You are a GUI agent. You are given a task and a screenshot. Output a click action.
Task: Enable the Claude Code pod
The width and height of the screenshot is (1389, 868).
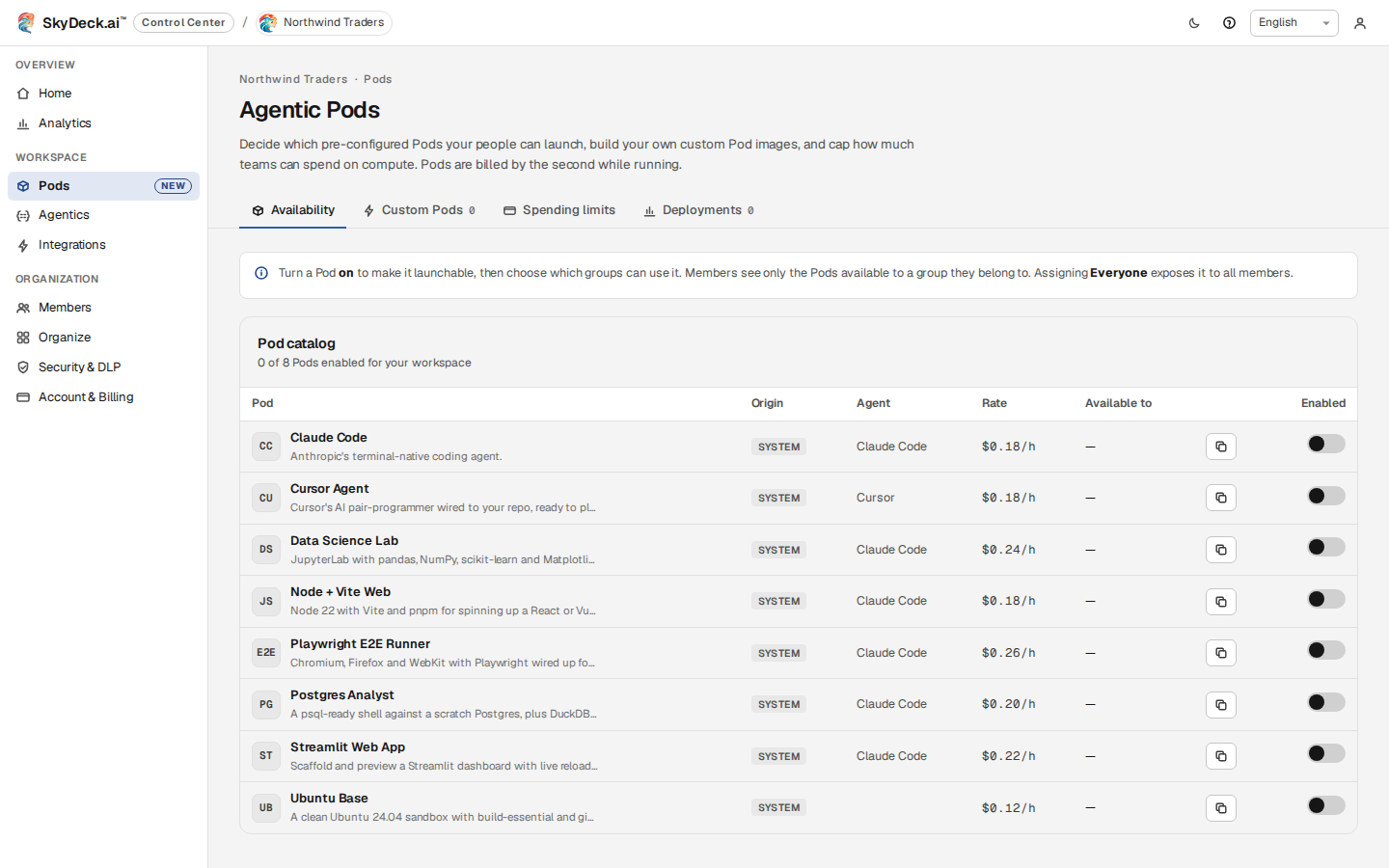1326,444
